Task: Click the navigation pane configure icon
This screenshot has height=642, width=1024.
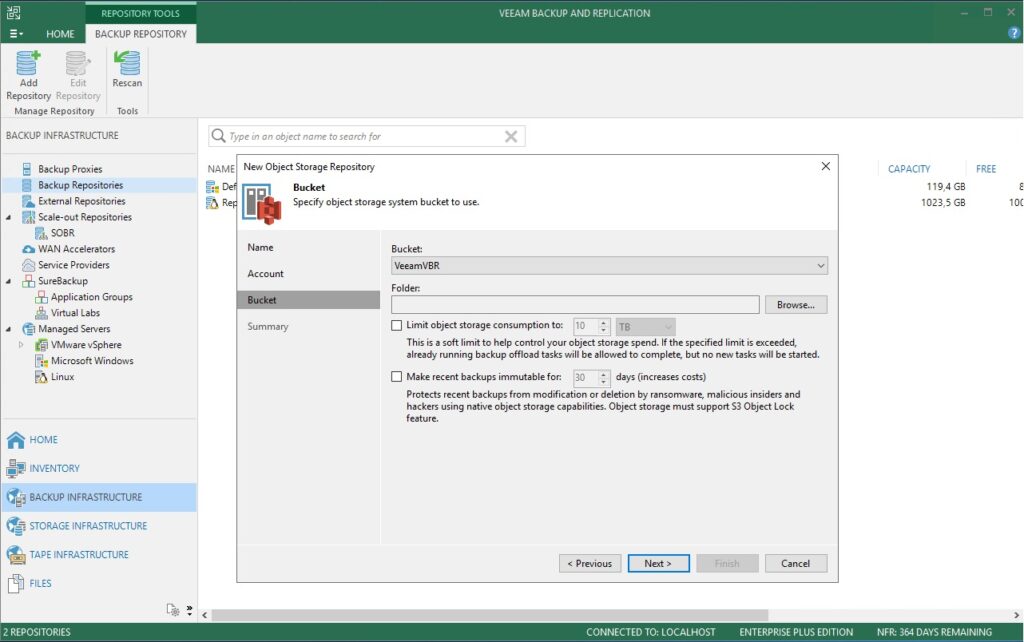Action: (172, 609)
